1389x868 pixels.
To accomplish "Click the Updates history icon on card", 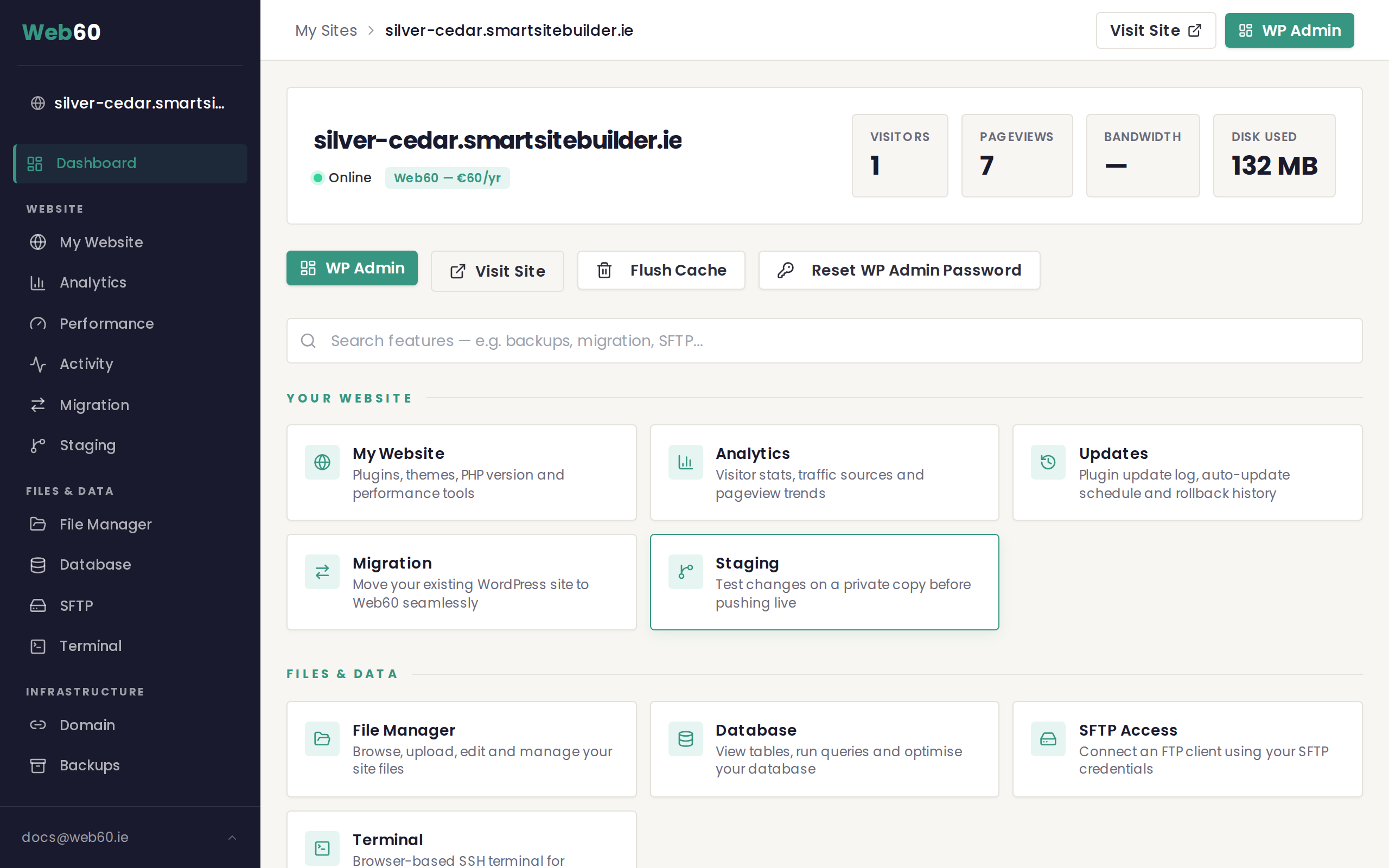I will tap(1048, 462).
